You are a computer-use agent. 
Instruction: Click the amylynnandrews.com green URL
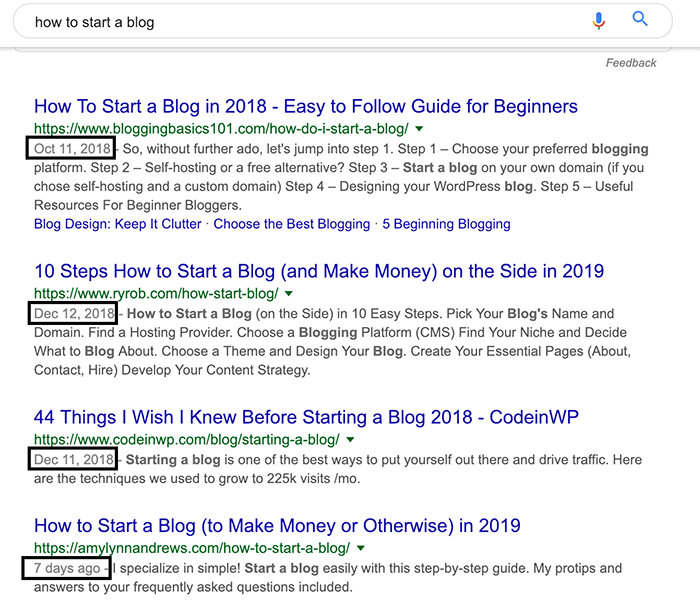pyautogui.click(x=192, y=548)
